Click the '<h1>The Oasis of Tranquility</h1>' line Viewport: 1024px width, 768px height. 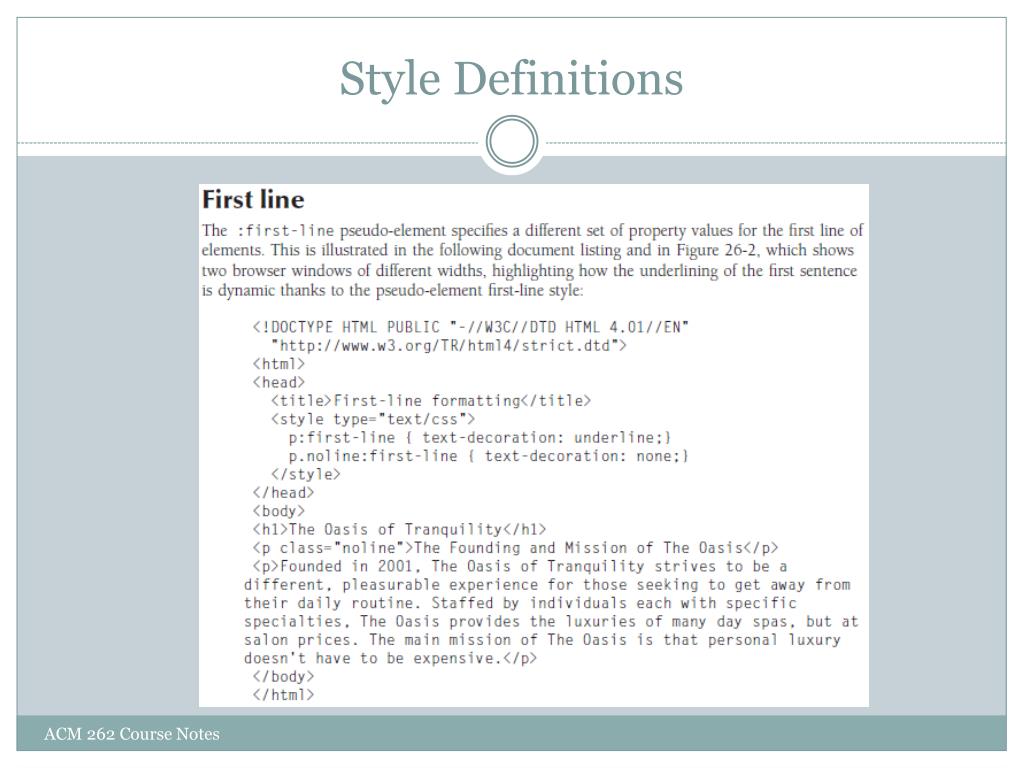399,528
